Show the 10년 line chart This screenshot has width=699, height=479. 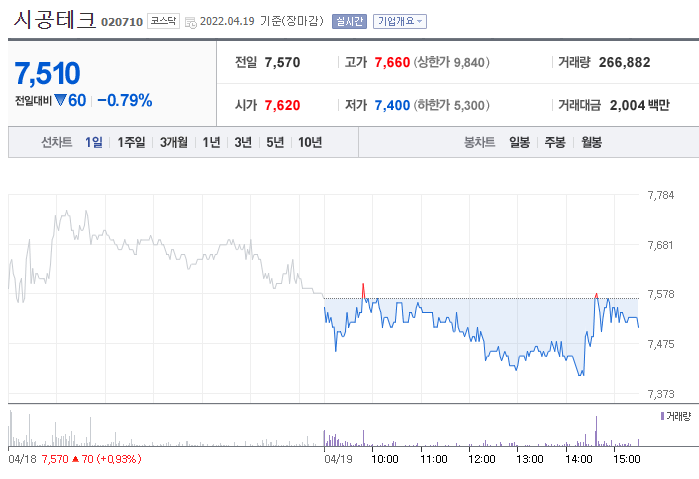coord(310,142)
